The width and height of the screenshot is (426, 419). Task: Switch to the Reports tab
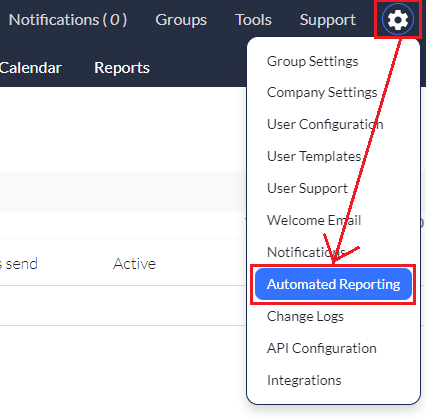122,68
